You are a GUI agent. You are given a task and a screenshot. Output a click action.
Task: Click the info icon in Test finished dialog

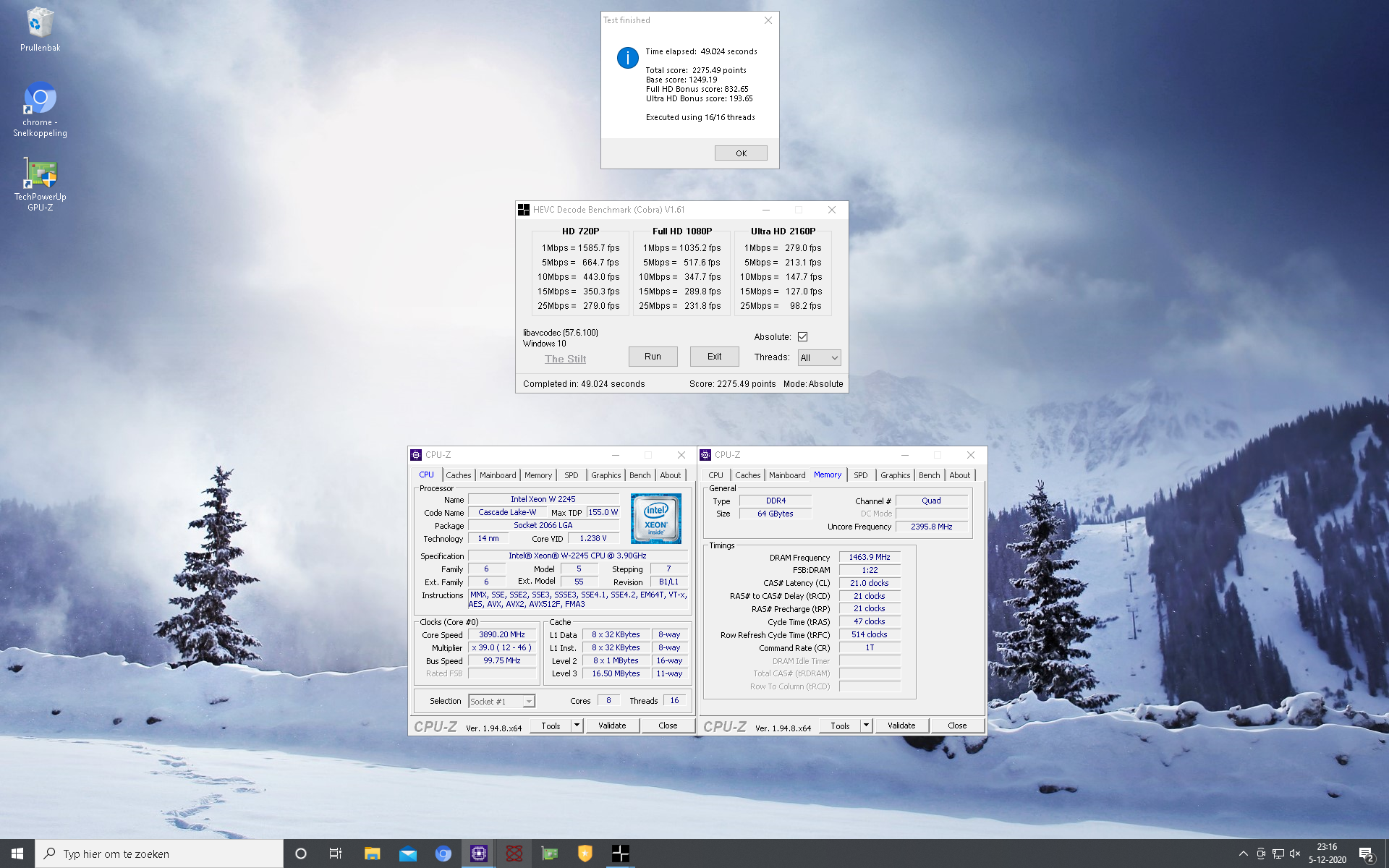(x=627, y=57)
